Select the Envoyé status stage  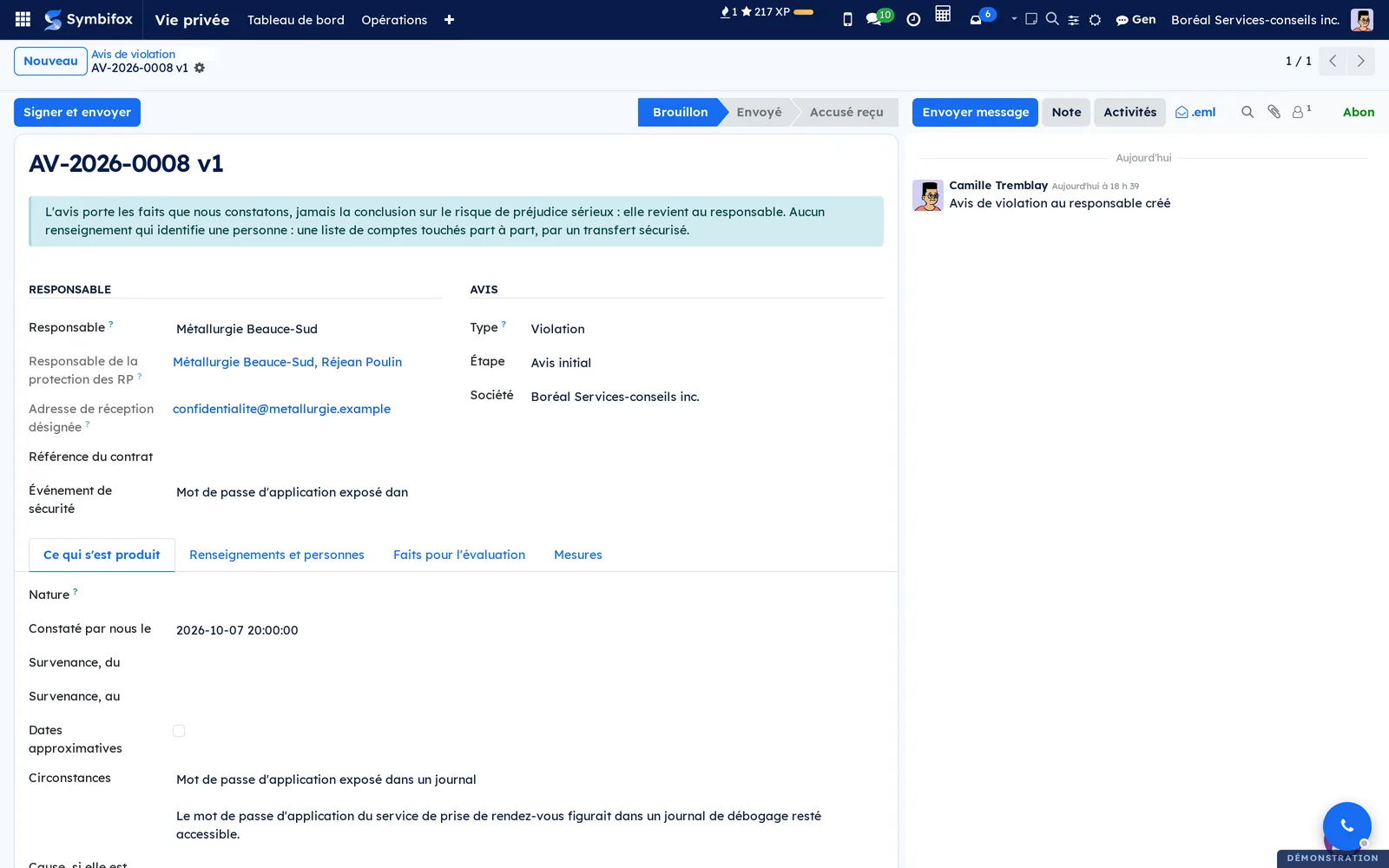pyautogui.click(x=759, y=112)
